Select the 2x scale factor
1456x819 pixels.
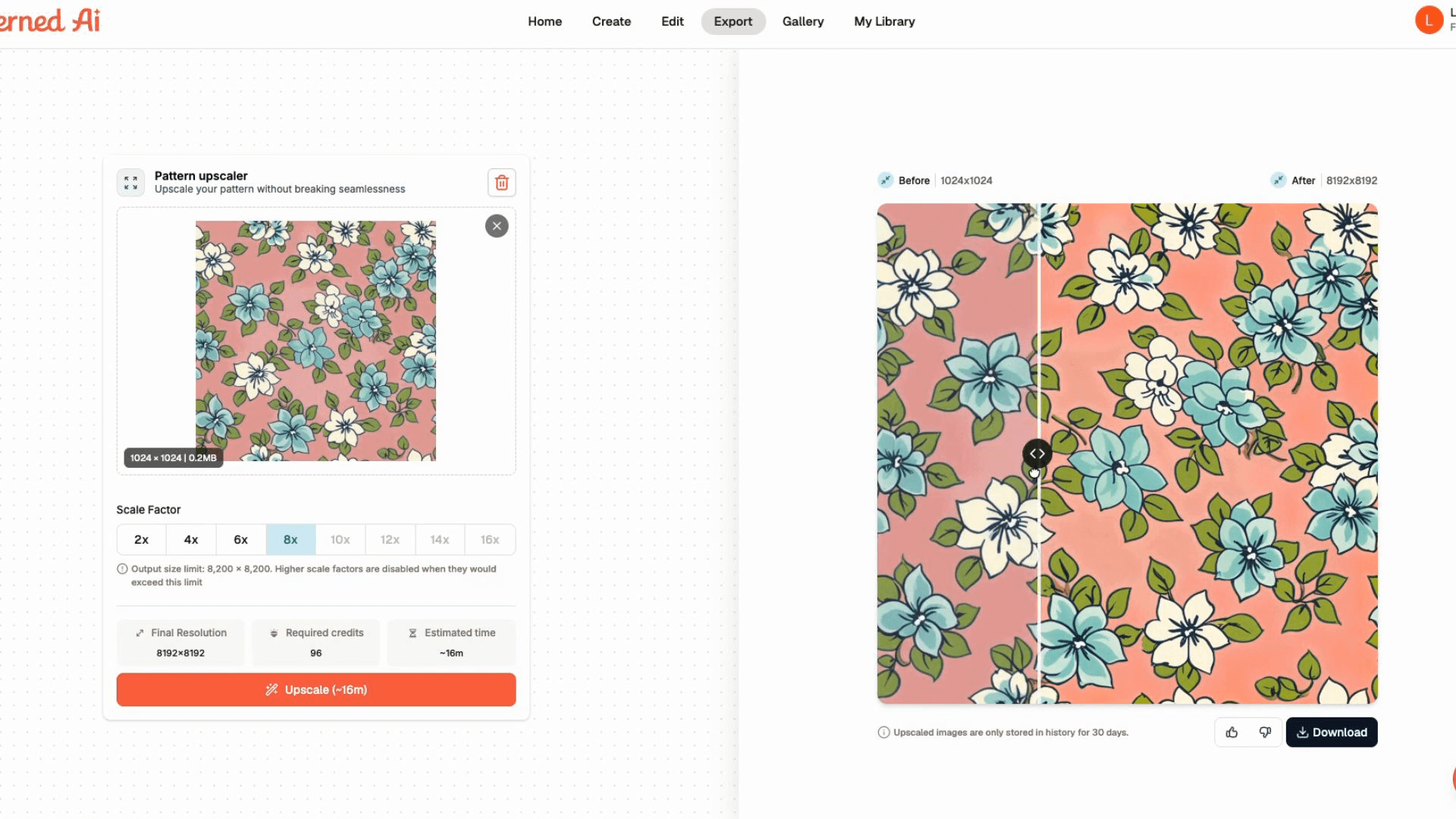(x=141, y=540)
